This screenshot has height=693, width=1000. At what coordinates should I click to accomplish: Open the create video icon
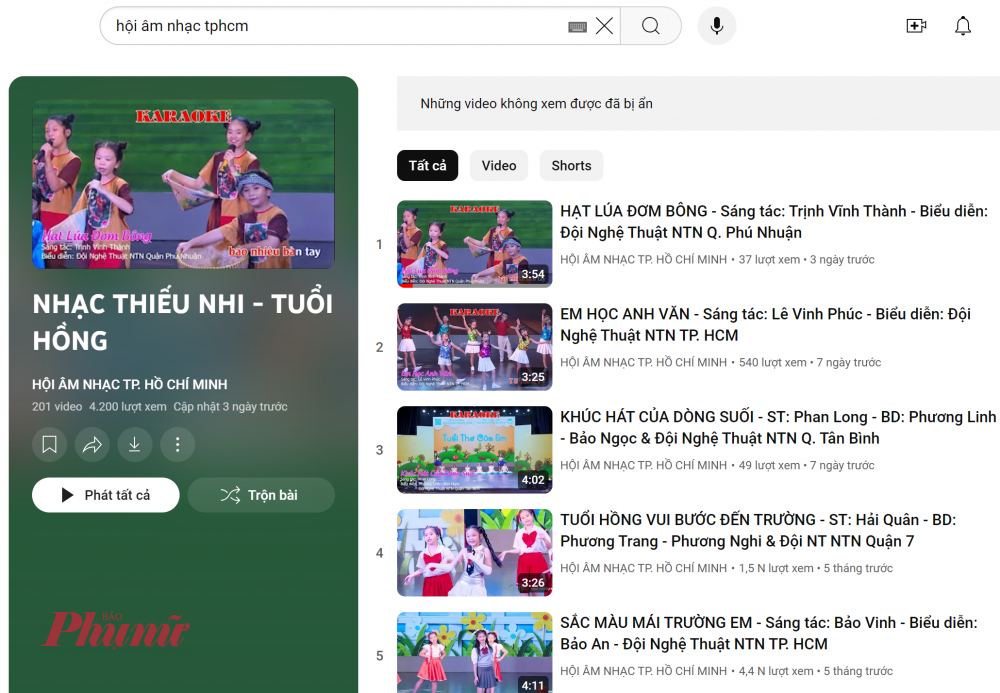[916, 26]
